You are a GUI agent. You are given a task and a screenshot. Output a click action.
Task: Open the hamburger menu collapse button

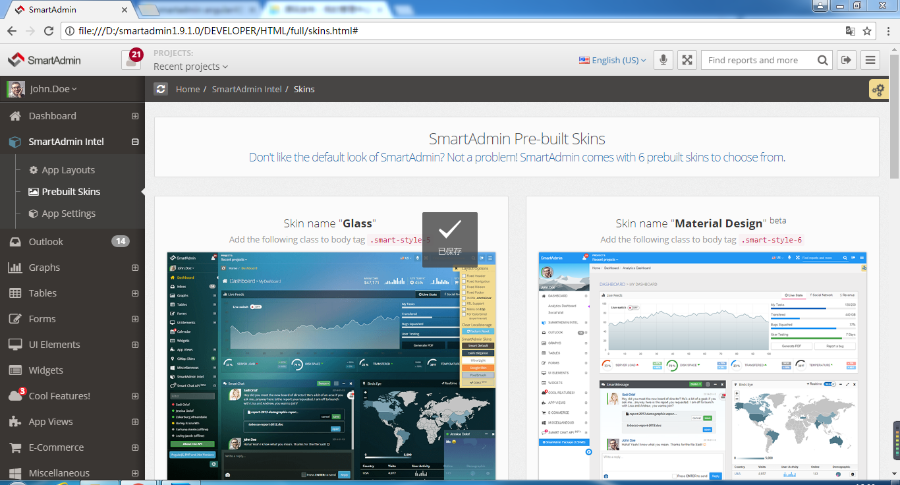click(x=870, y=60)
